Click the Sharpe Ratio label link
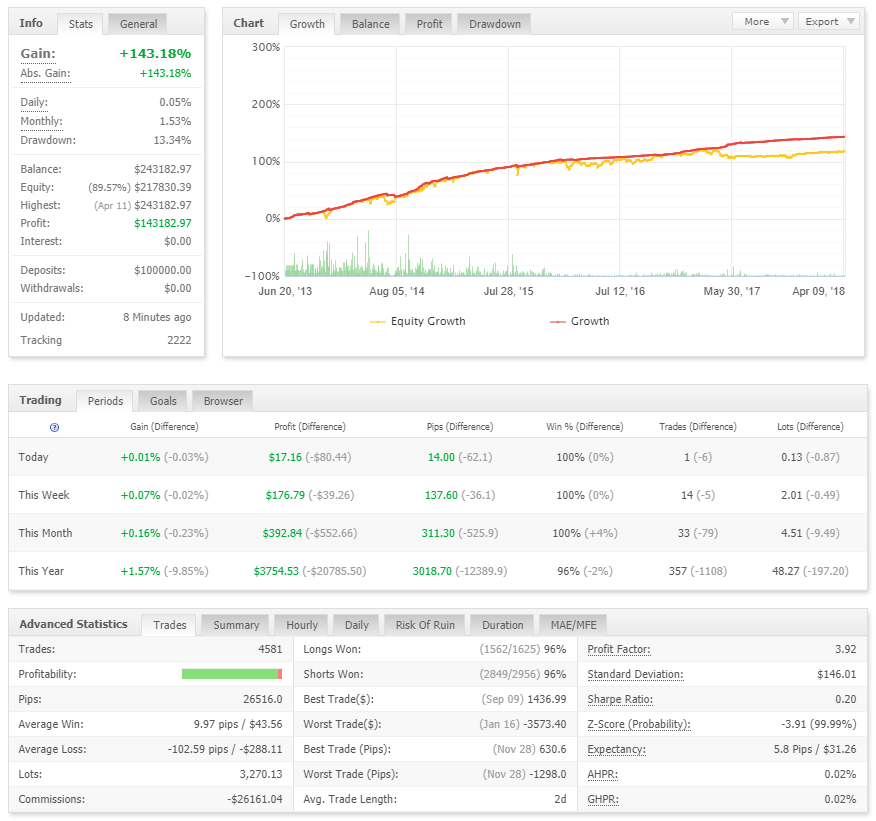This screenshot has width=876, height=821. (620, 699)
